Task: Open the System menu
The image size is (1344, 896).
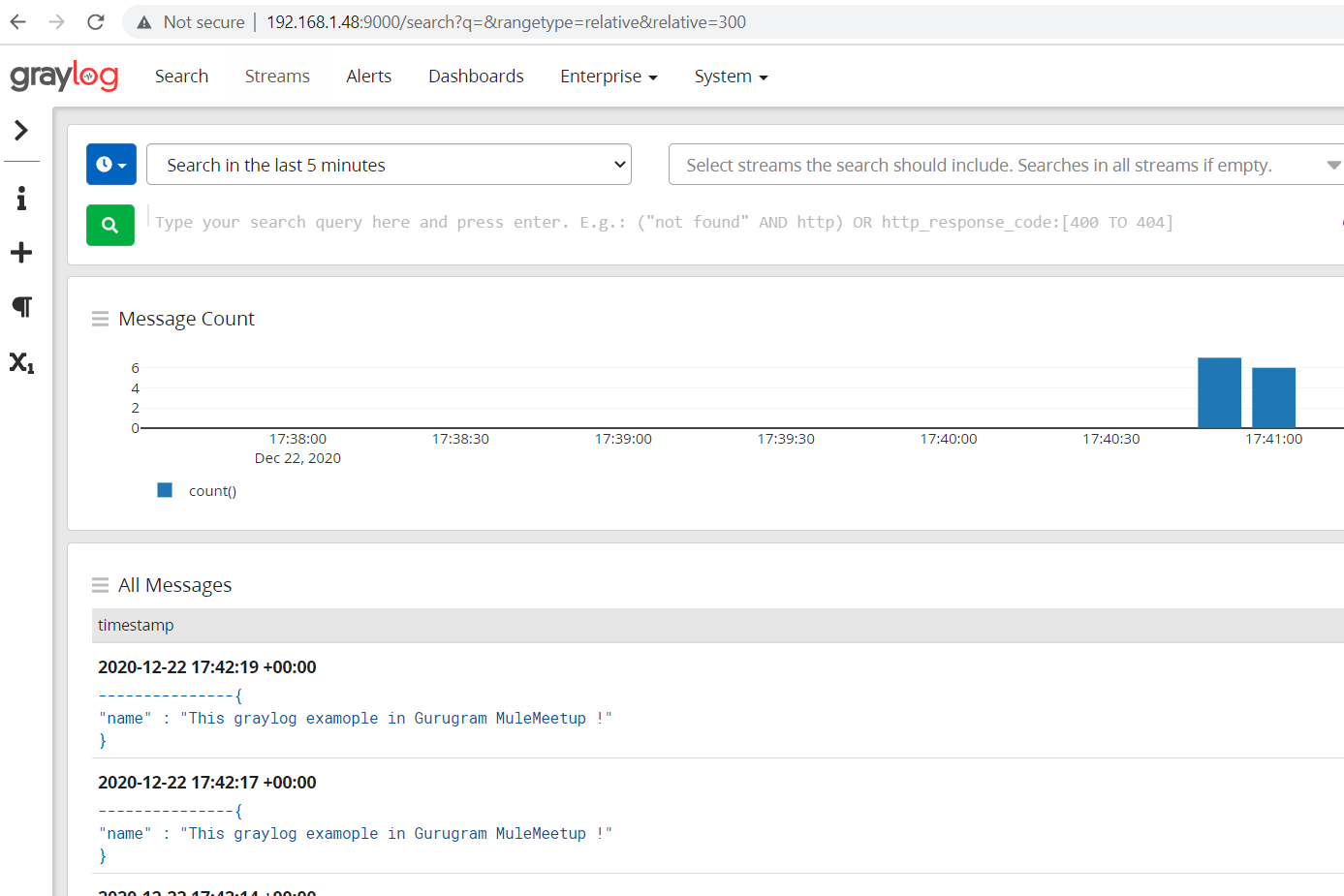Action: pyautogui.click(x=731, y=77)
